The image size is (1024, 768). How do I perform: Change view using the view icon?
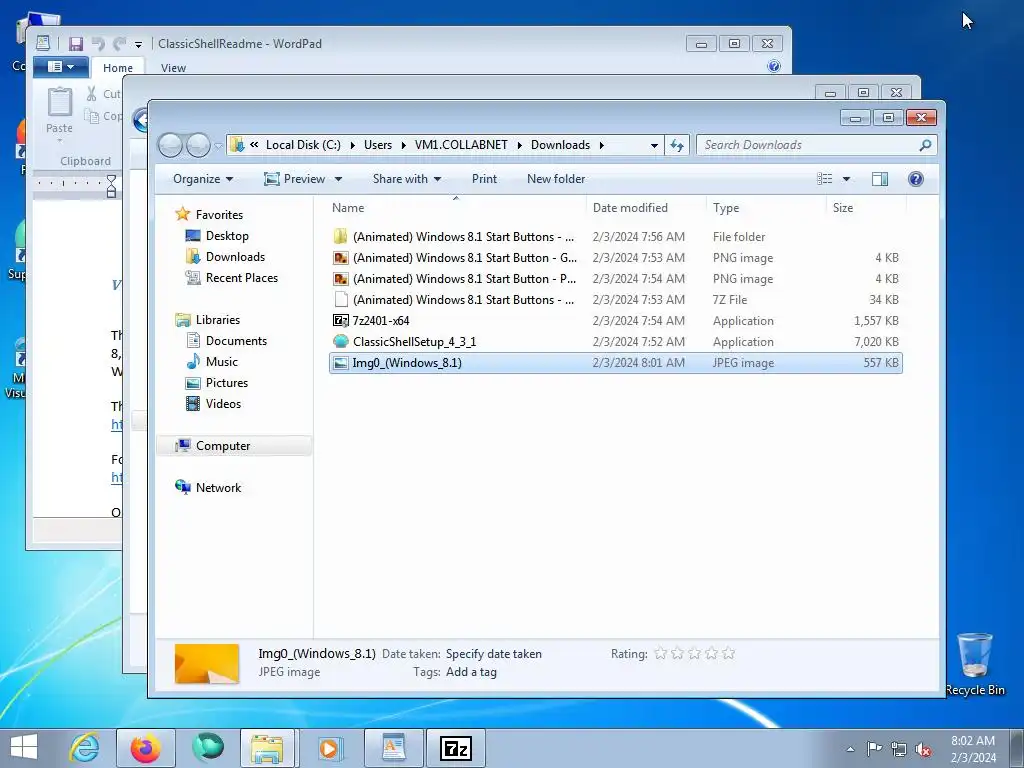click(825, 179)
